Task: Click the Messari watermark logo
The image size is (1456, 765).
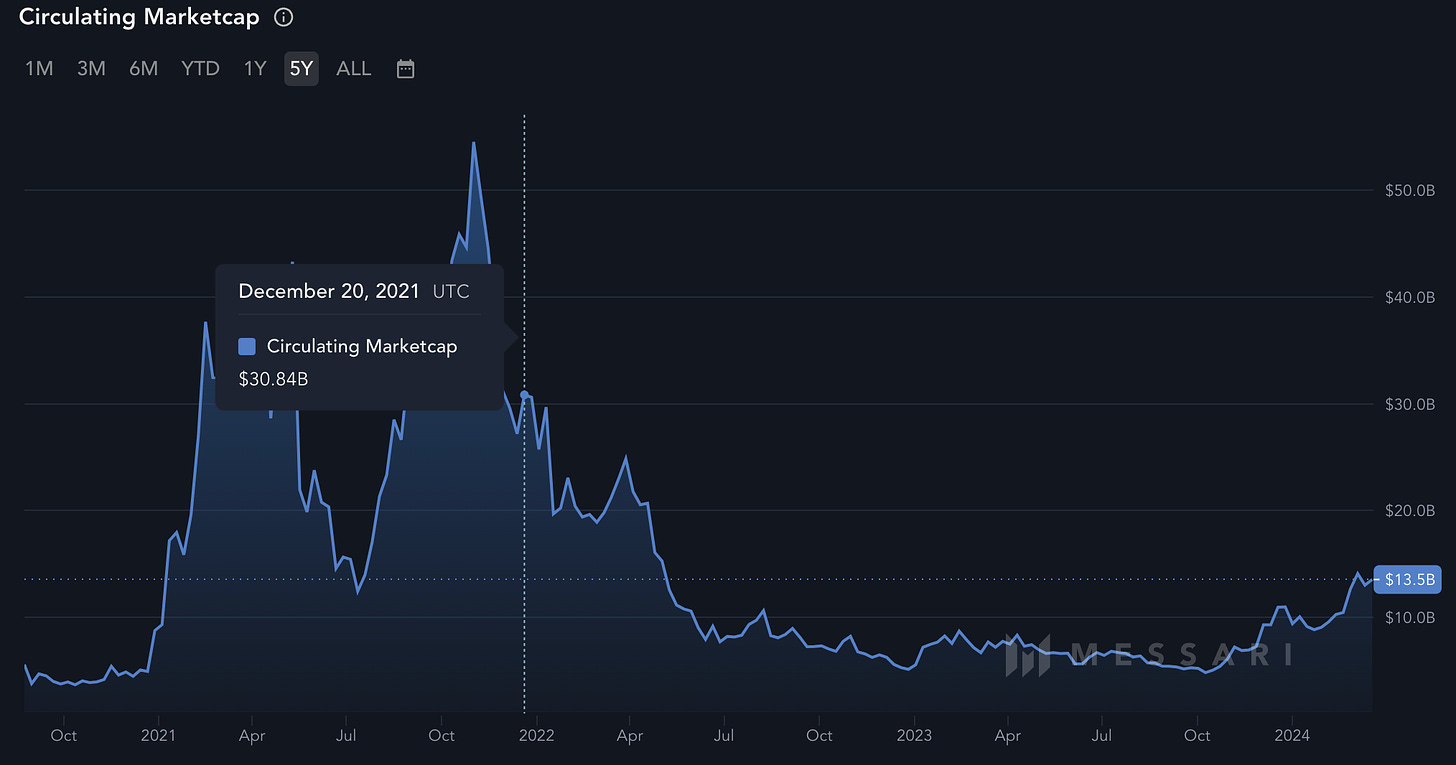Action: click(1149, 654)
